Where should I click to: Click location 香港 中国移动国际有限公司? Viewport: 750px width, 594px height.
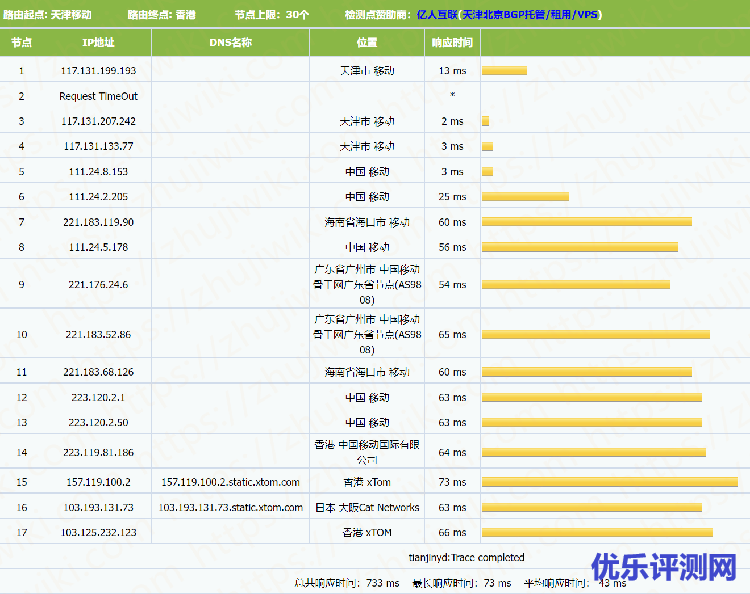coord(367,452)
